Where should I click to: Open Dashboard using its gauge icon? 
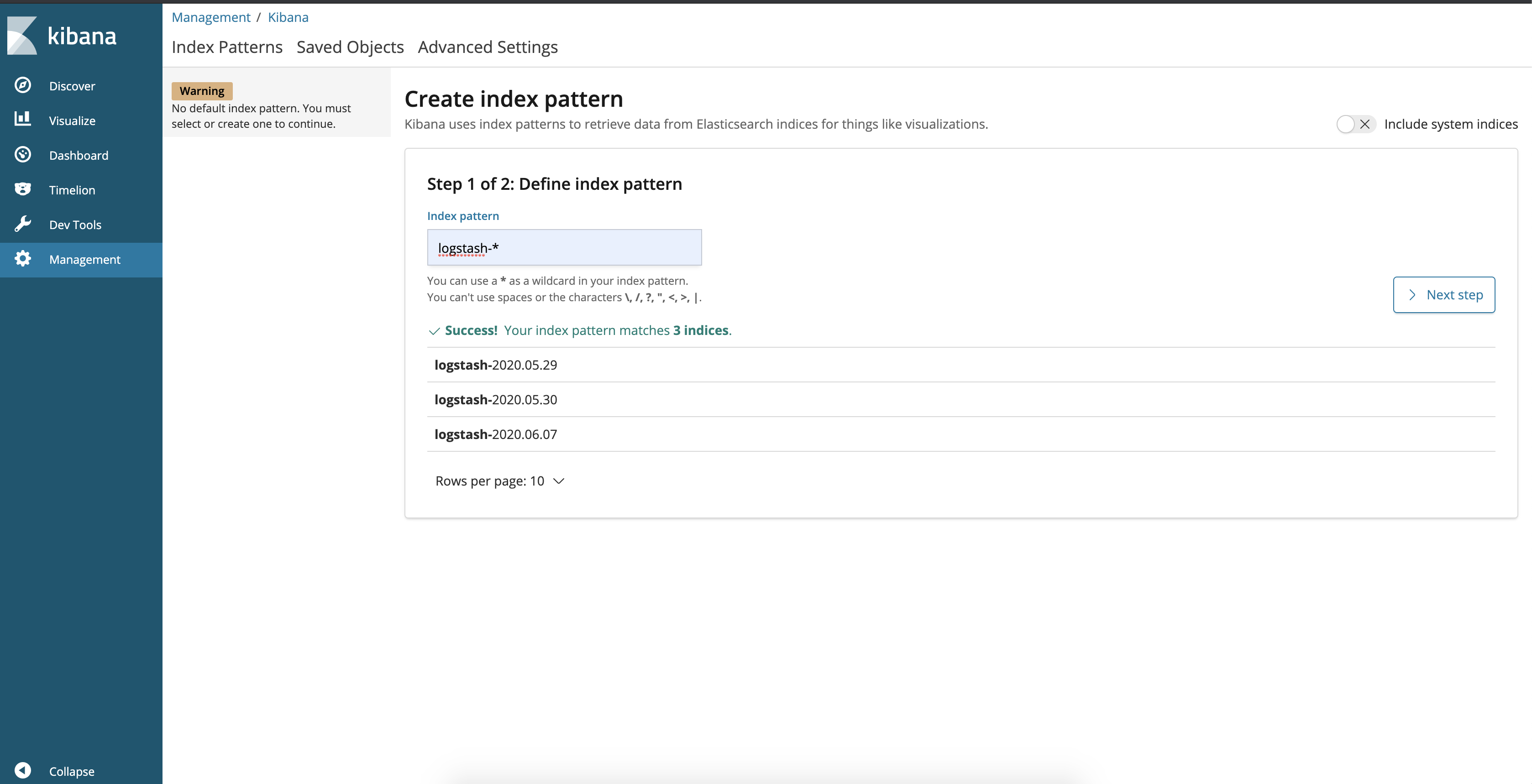[x=23, y=155]
